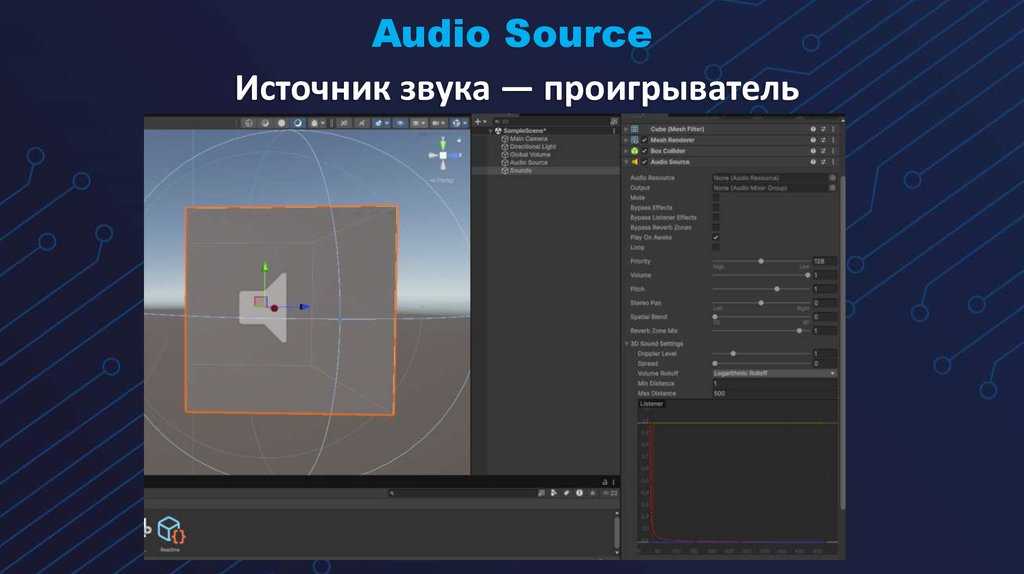Viewport: 1024px width, 574px height.
Task: Enable Bypass Listener Effects checkbox
Action: (716, 217)
